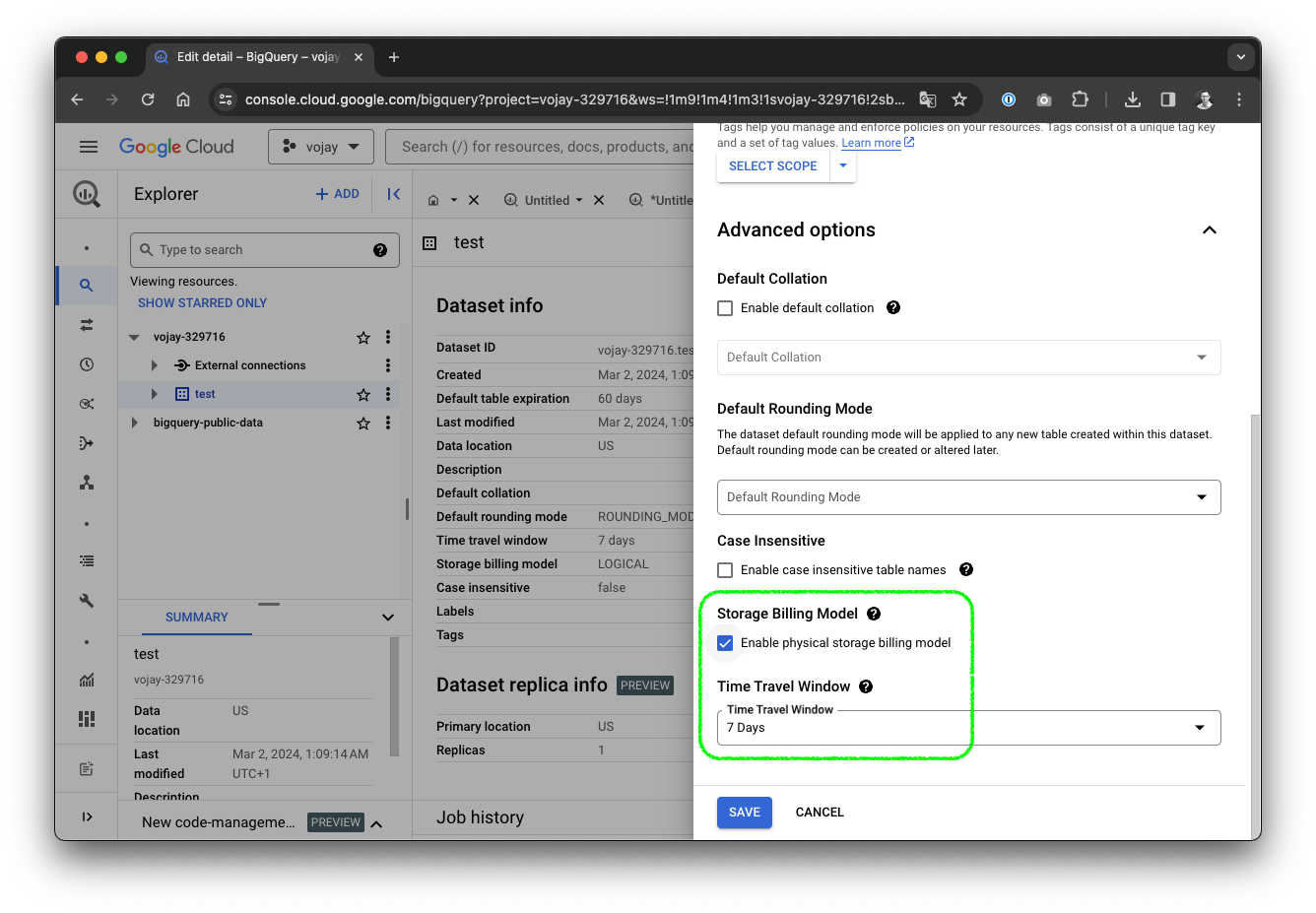The image size is (1316, 913).
Task: Click the SAVE button
Action: coord(744,813)
